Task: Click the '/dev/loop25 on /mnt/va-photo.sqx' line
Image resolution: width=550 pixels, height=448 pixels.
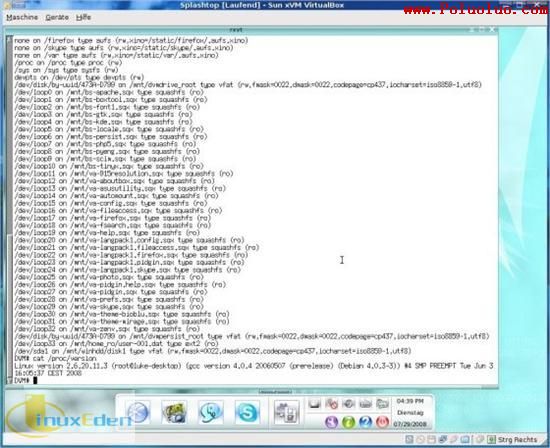Action: 109,277
